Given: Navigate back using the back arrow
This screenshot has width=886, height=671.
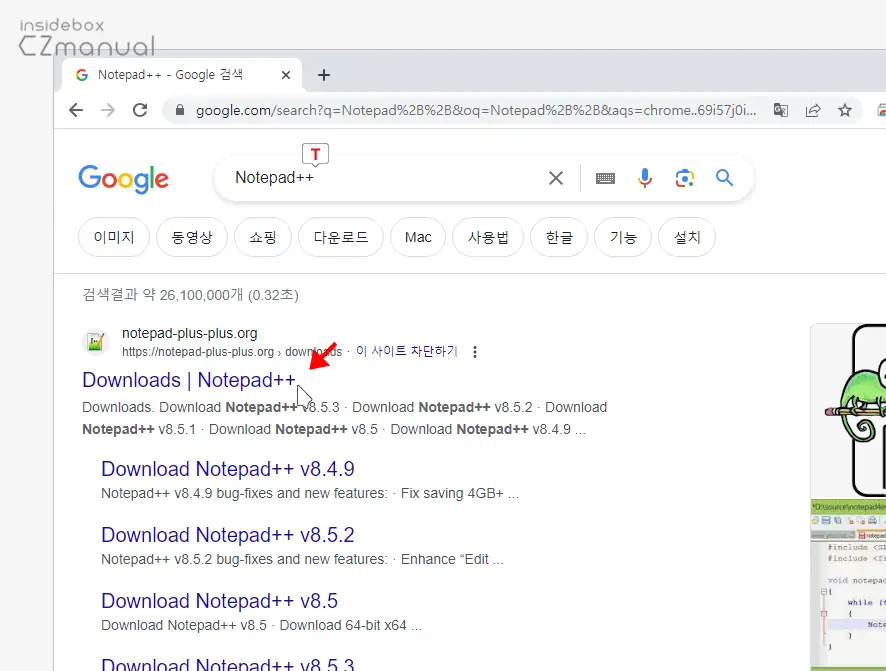Looking at the screenshot, I should click(75, 110).
